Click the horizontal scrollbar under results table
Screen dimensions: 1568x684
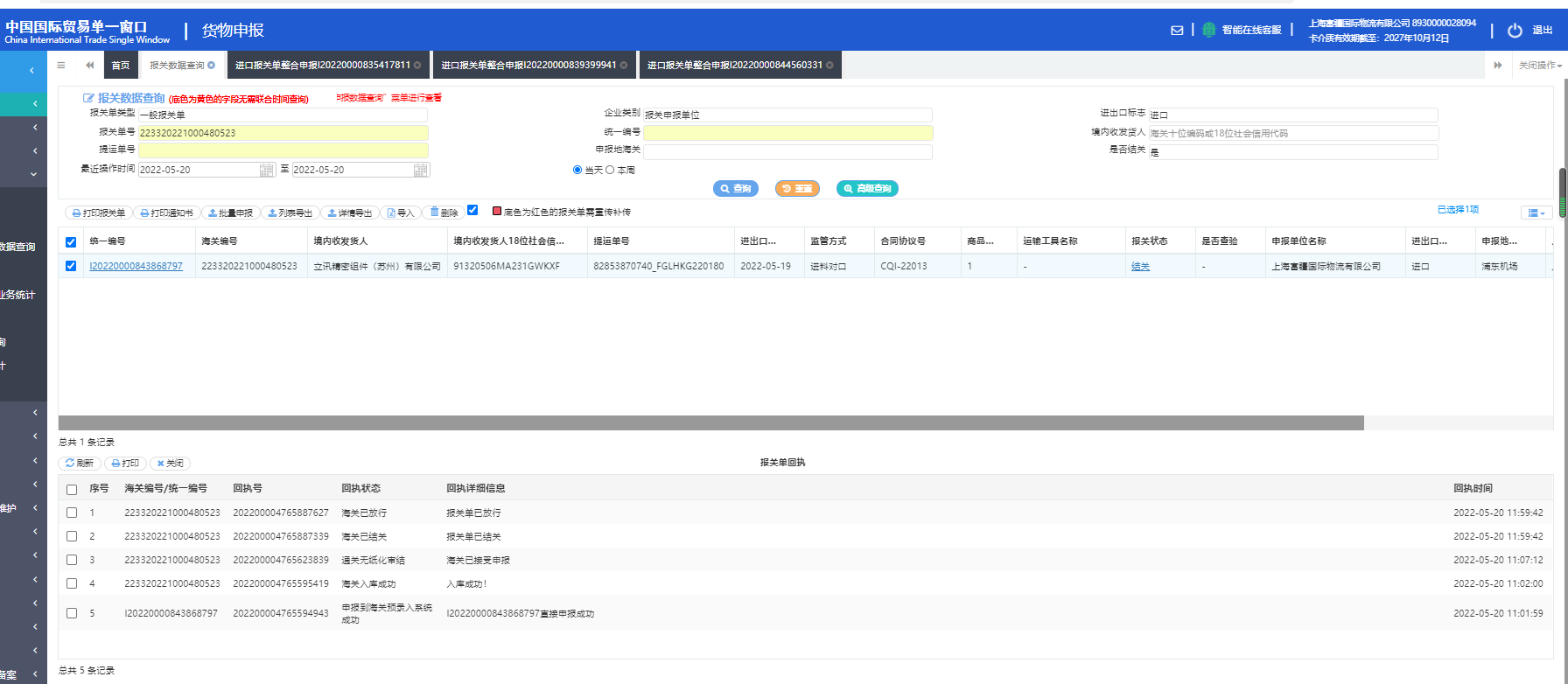710,423
